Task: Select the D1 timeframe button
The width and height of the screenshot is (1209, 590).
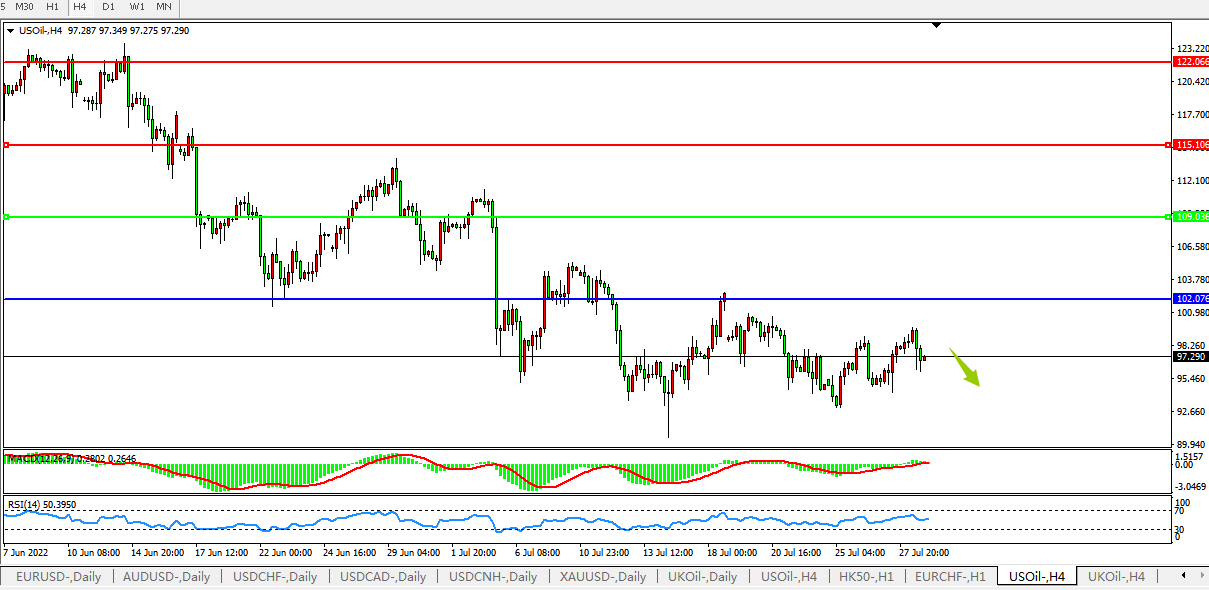Action: point(110,7)
